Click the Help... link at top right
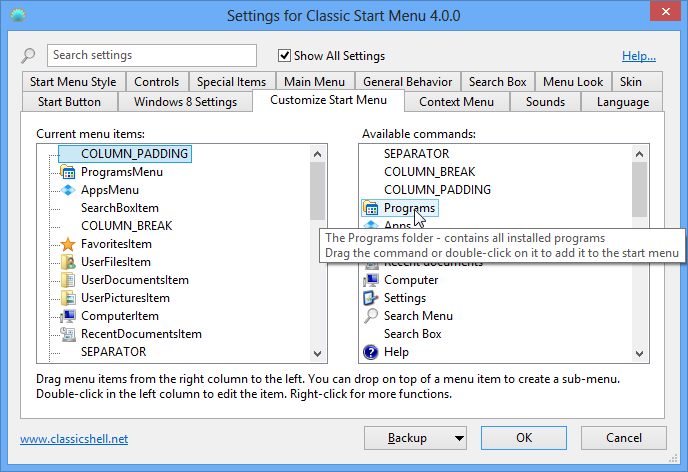 click(639, 56)
